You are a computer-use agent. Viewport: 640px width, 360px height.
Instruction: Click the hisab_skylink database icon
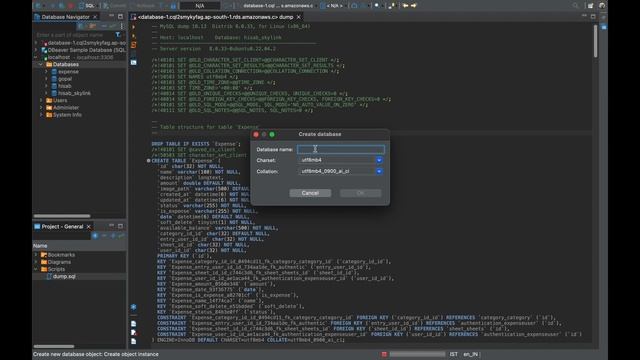pyautogui.click(x=54, y=93)
